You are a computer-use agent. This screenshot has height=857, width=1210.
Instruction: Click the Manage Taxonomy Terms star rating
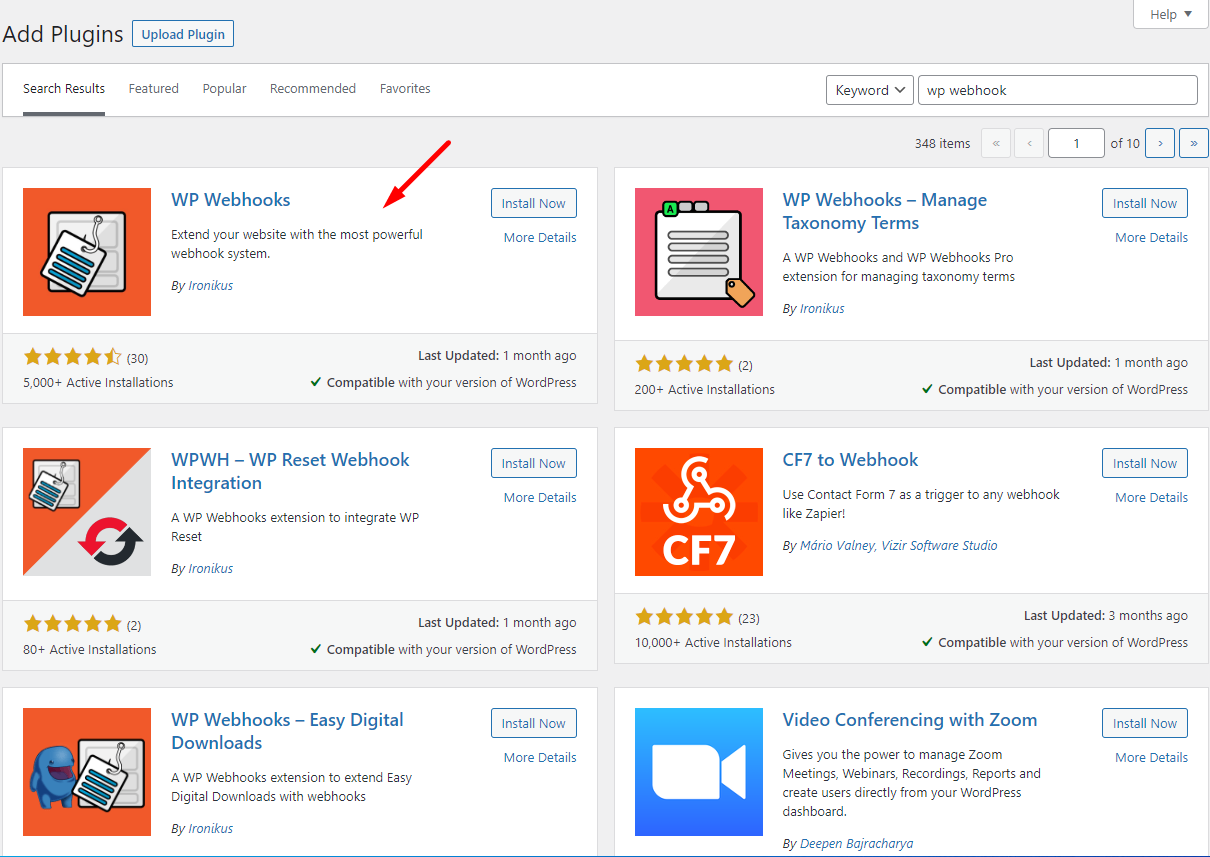(684, 364)
